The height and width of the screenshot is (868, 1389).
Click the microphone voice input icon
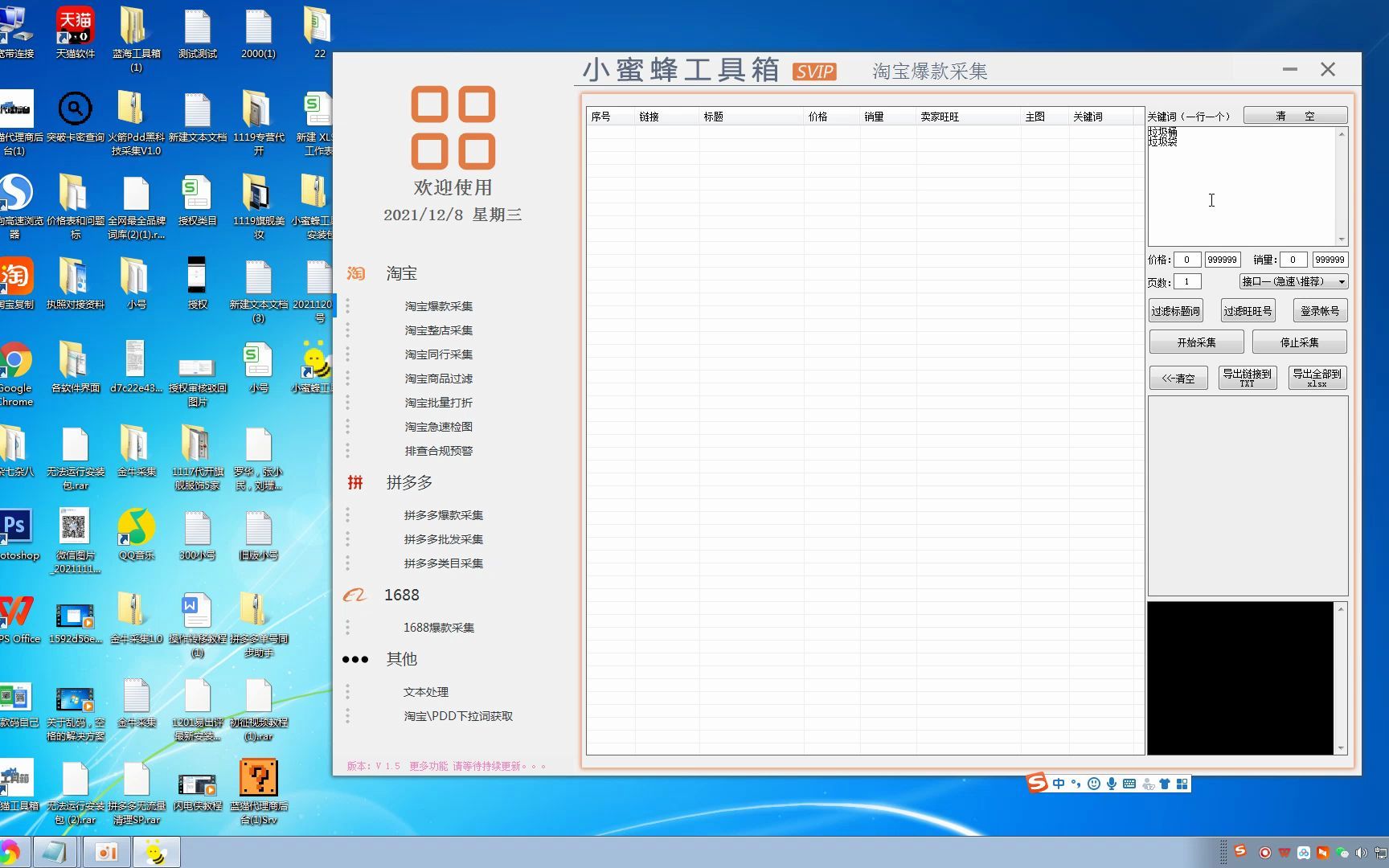[x=1111, y=784]
